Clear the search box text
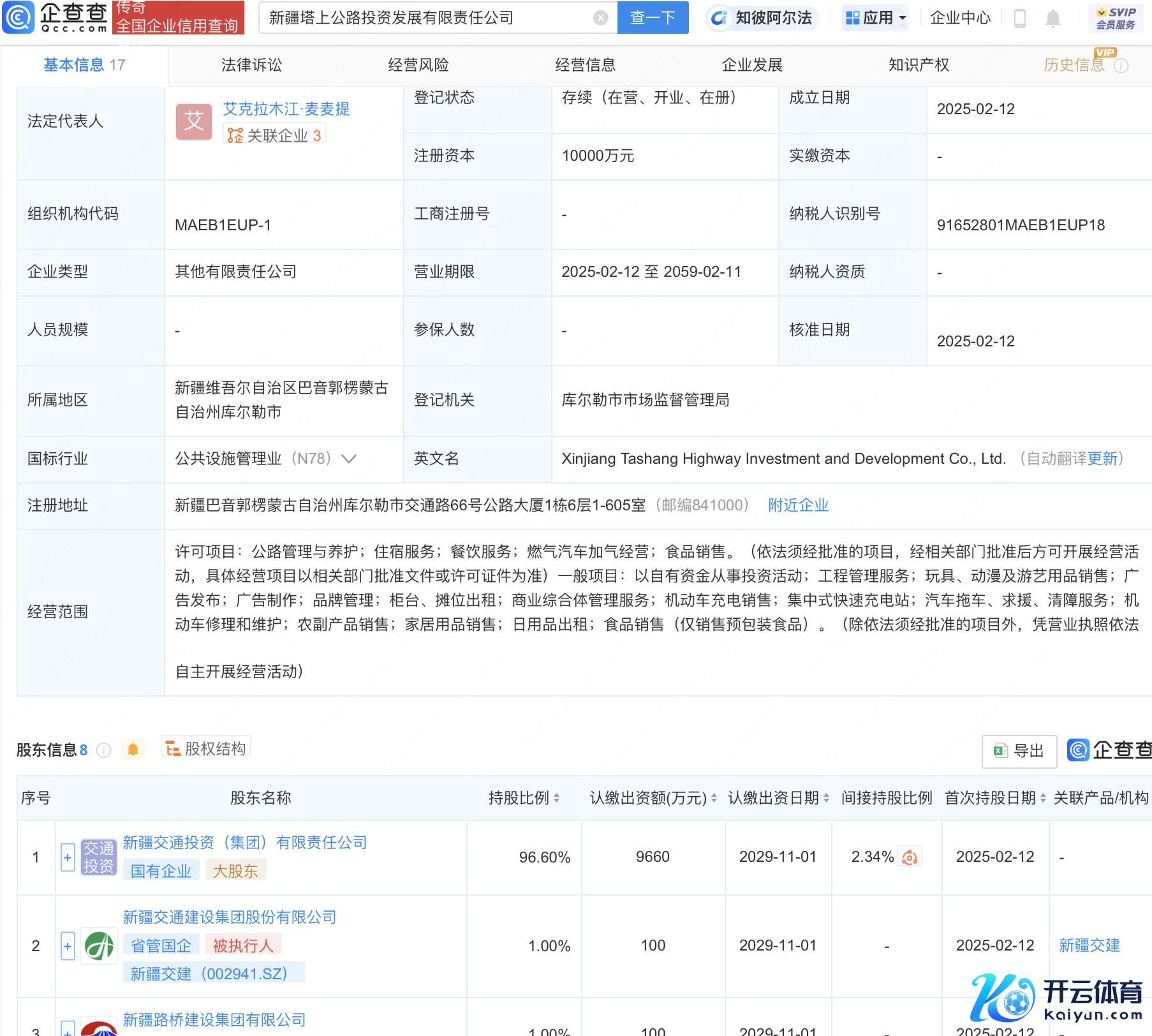 (x=600, y=18)
